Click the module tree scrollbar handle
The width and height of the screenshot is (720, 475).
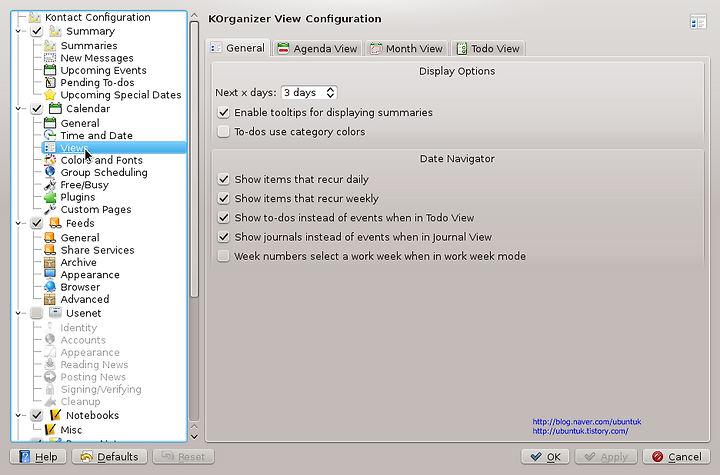(194, 159)
